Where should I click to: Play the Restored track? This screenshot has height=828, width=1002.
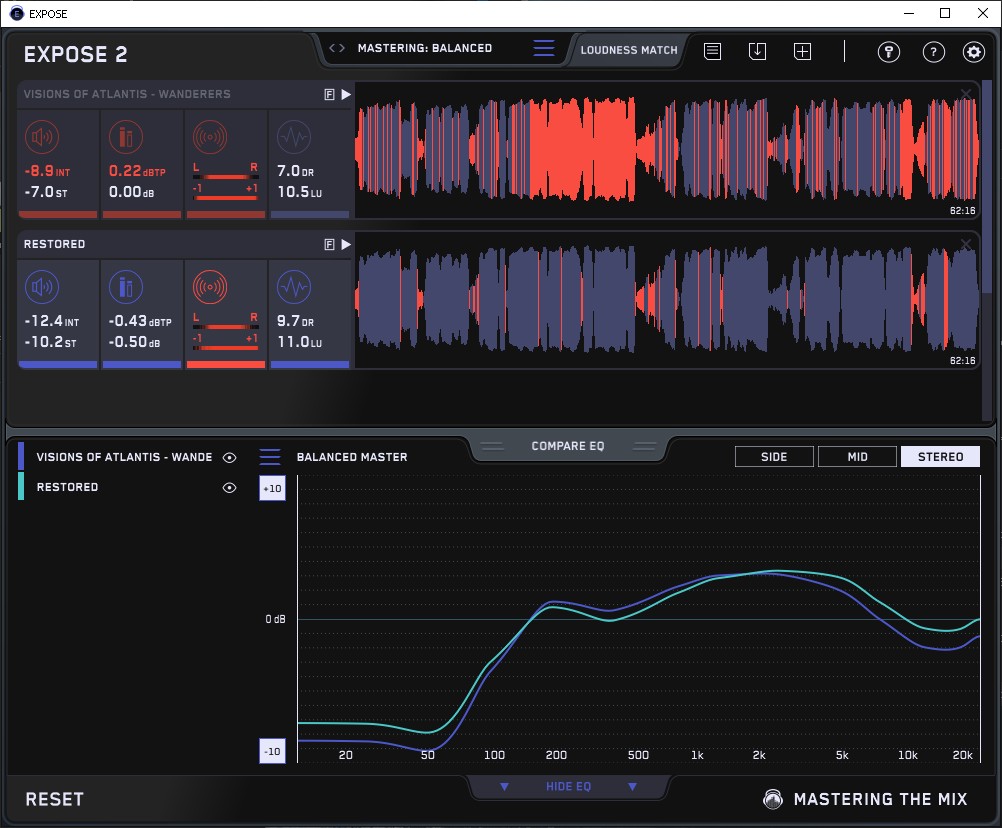(x=346, y=245)
